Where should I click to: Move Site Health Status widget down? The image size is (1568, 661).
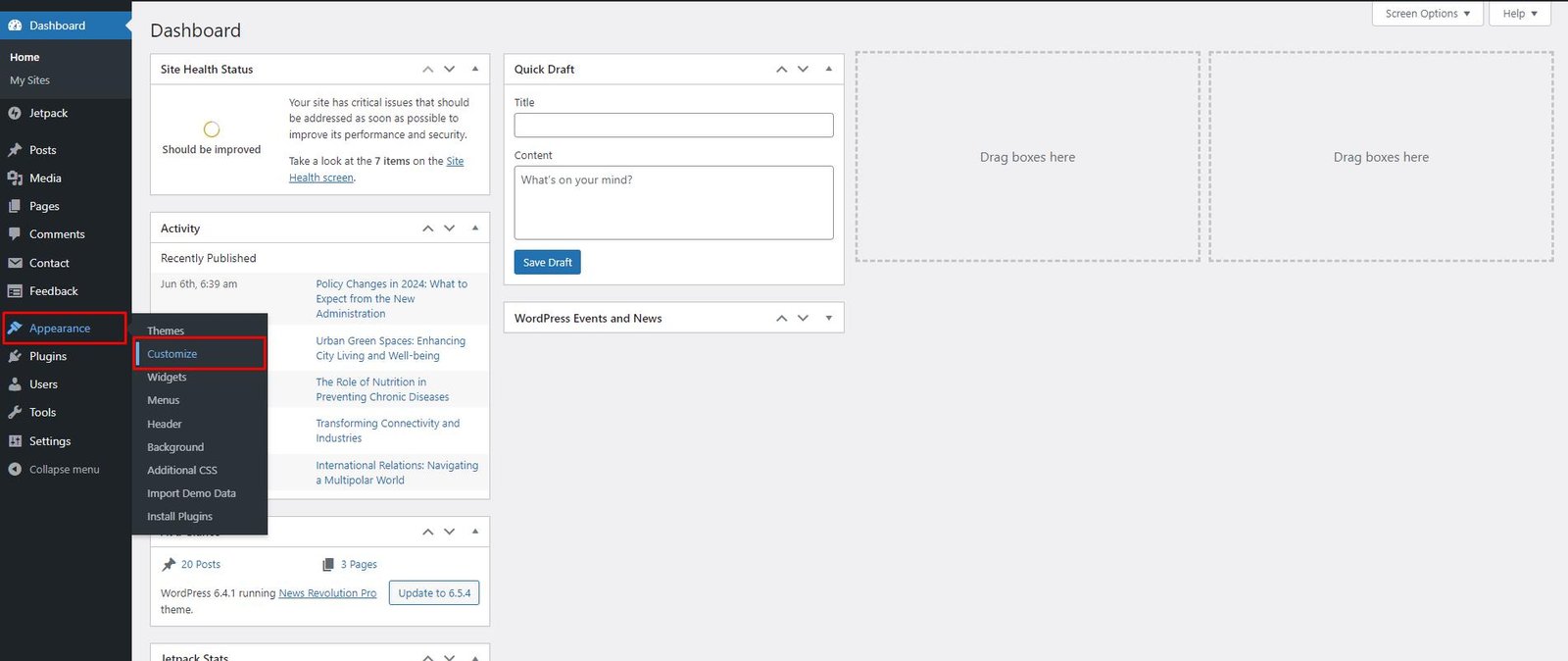tap(450, 70)
